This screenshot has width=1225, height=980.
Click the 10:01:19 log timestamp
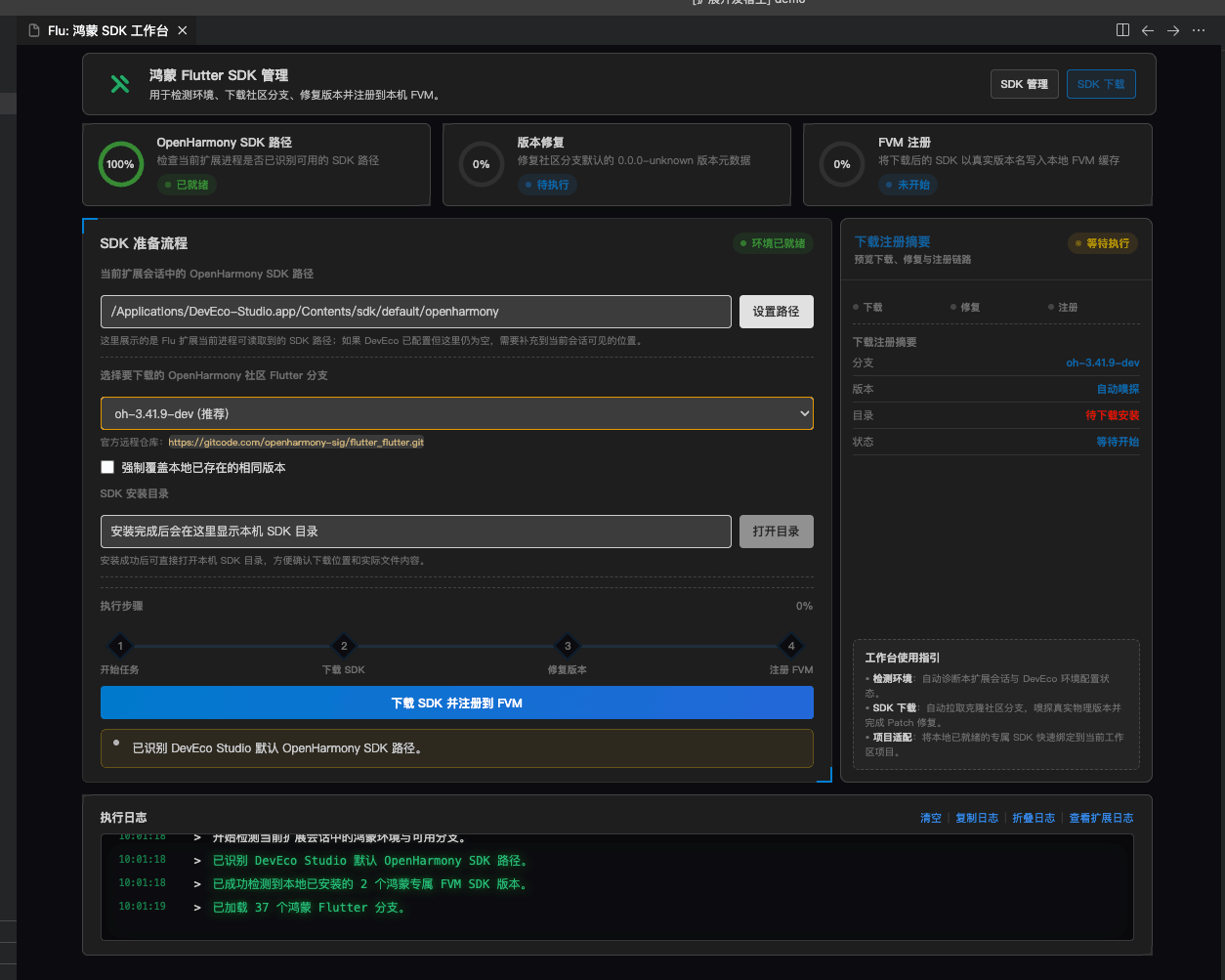tap(143, 907)
